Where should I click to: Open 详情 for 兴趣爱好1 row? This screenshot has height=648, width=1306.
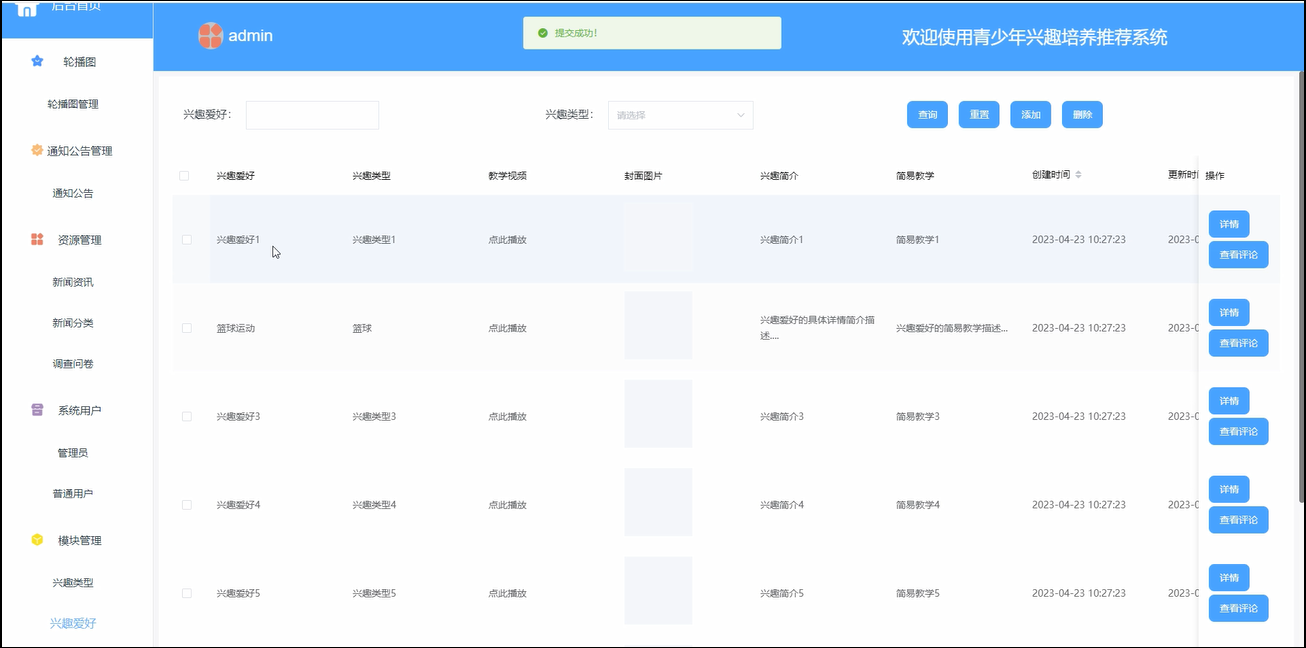pyautogui.click(x=1229, y=224)
